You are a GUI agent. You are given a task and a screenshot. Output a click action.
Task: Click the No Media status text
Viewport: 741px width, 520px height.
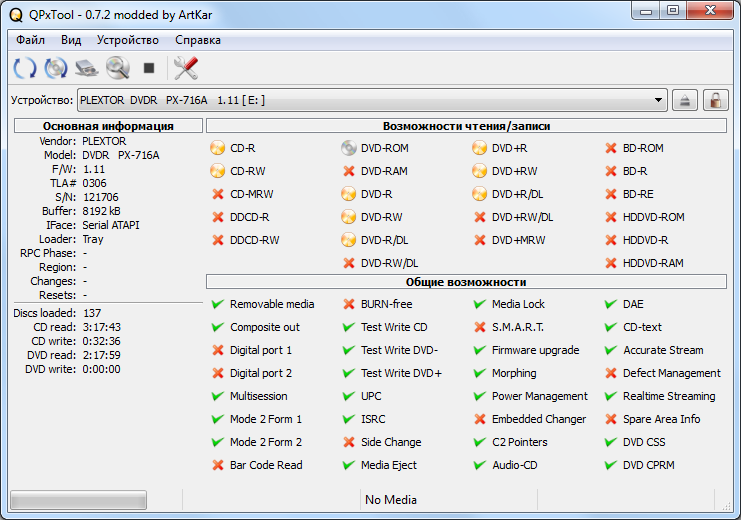point(391,499)
